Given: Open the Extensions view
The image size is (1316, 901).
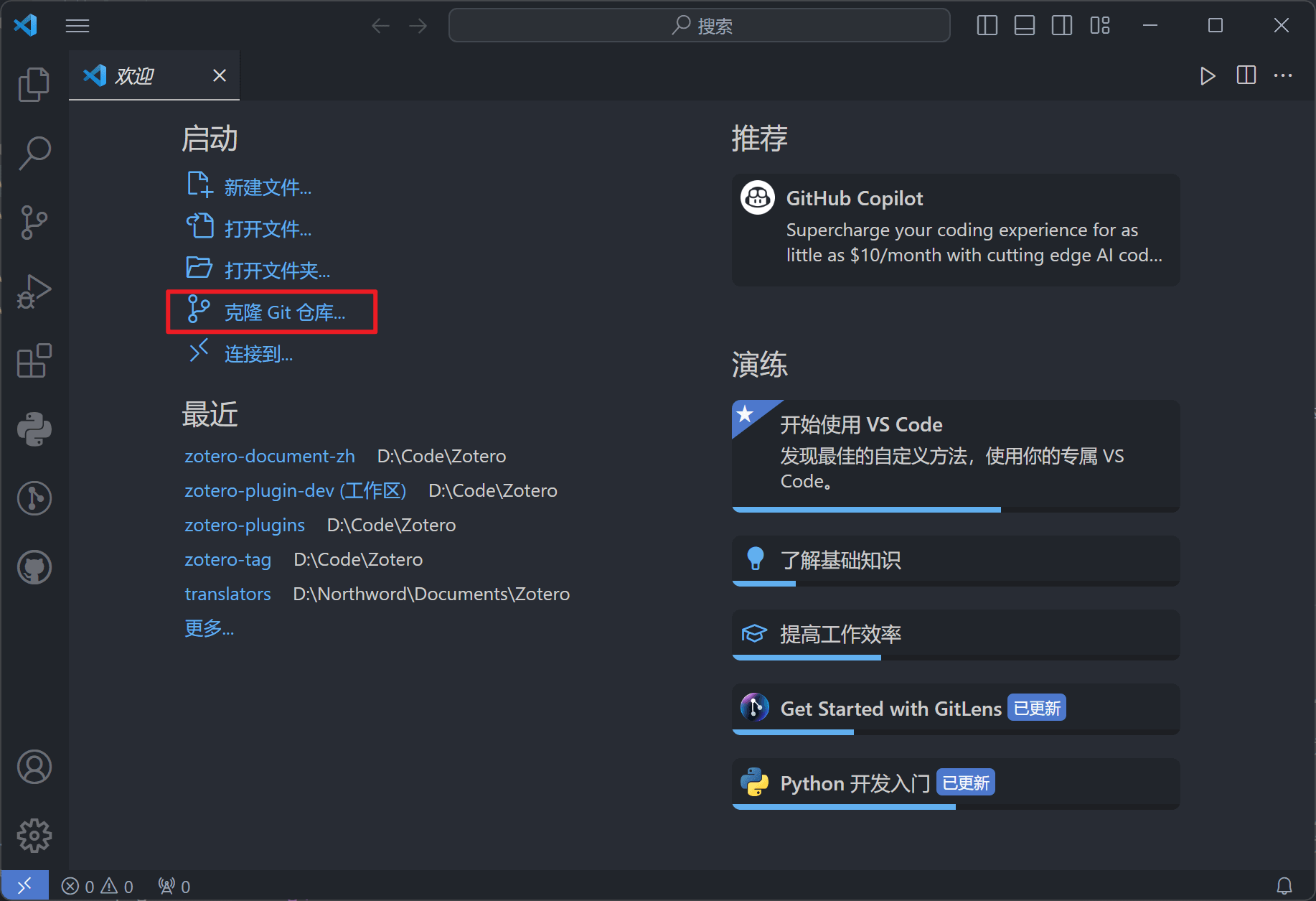Looking at the screenshot, I should (x=34, y=360).
